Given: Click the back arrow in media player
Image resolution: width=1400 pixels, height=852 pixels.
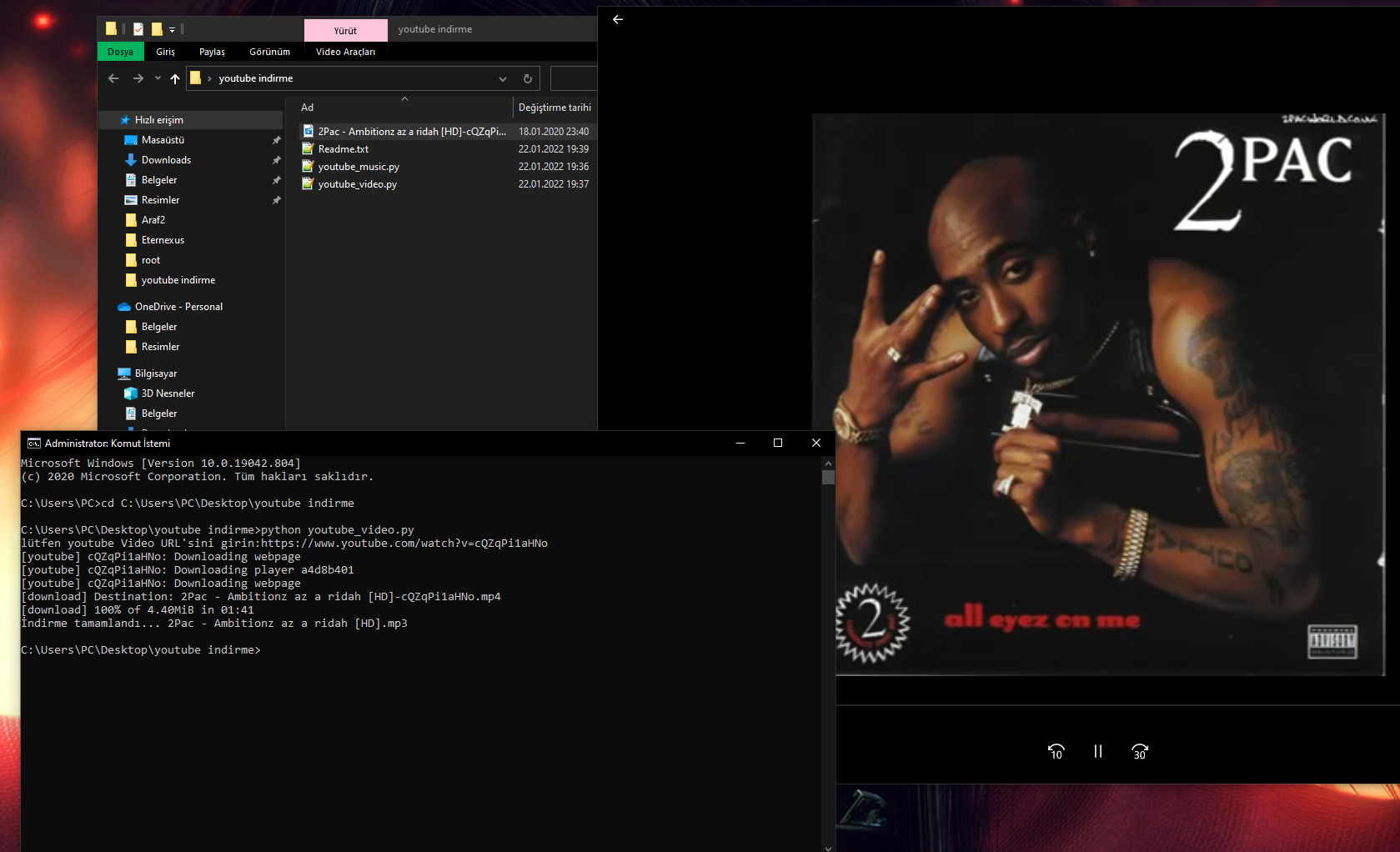Looking at the screenshot, I should (618, 19).
